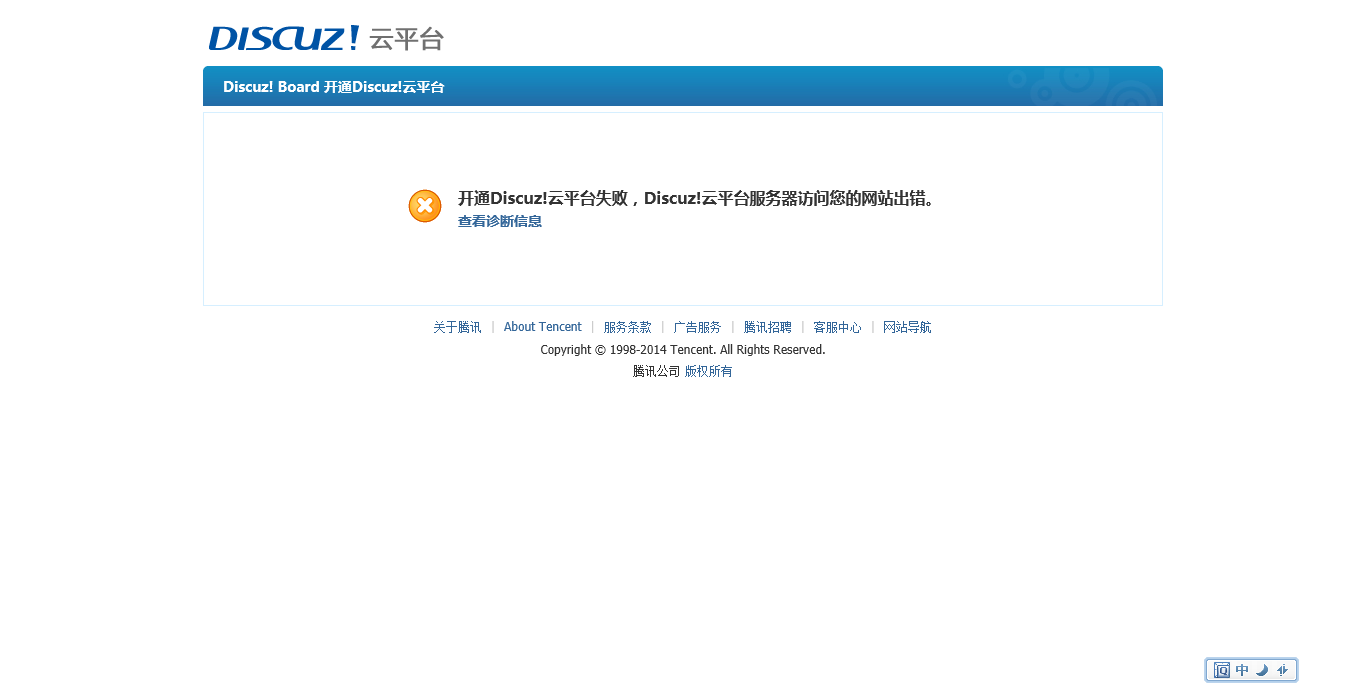Click the orange error X icon
The image size is (1366, 683).
point(425,206)
